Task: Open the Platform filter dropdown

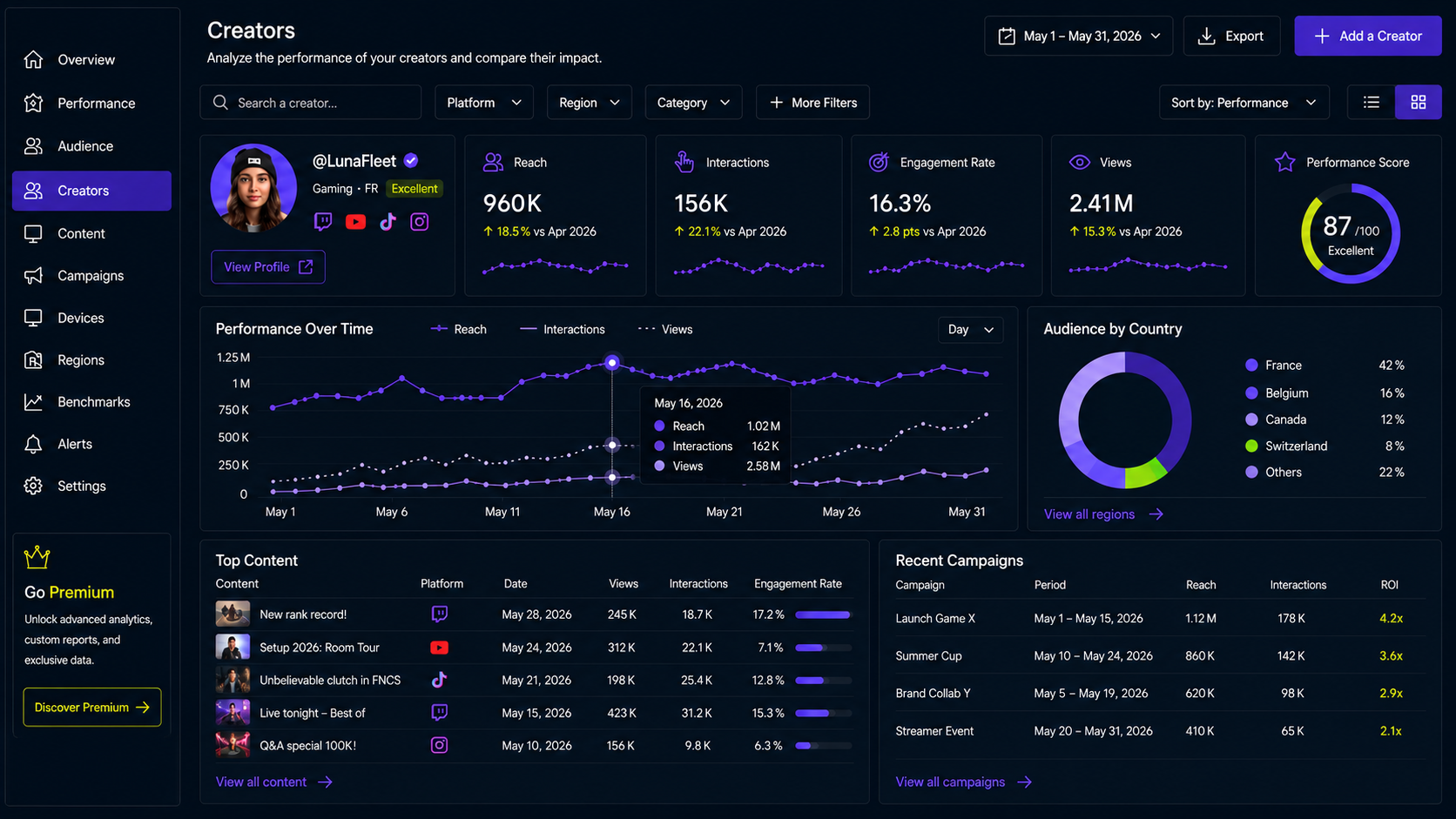Action: (x=483, y=103)
